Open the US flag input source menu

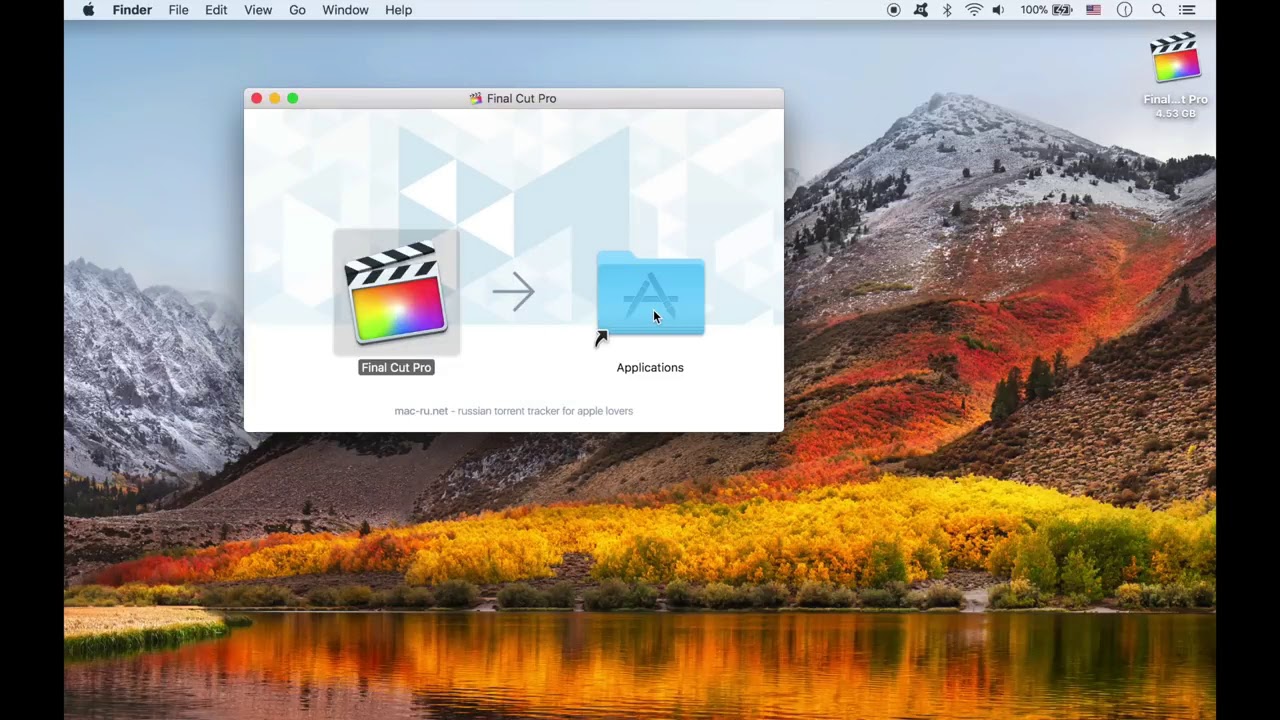point(1093,10)
